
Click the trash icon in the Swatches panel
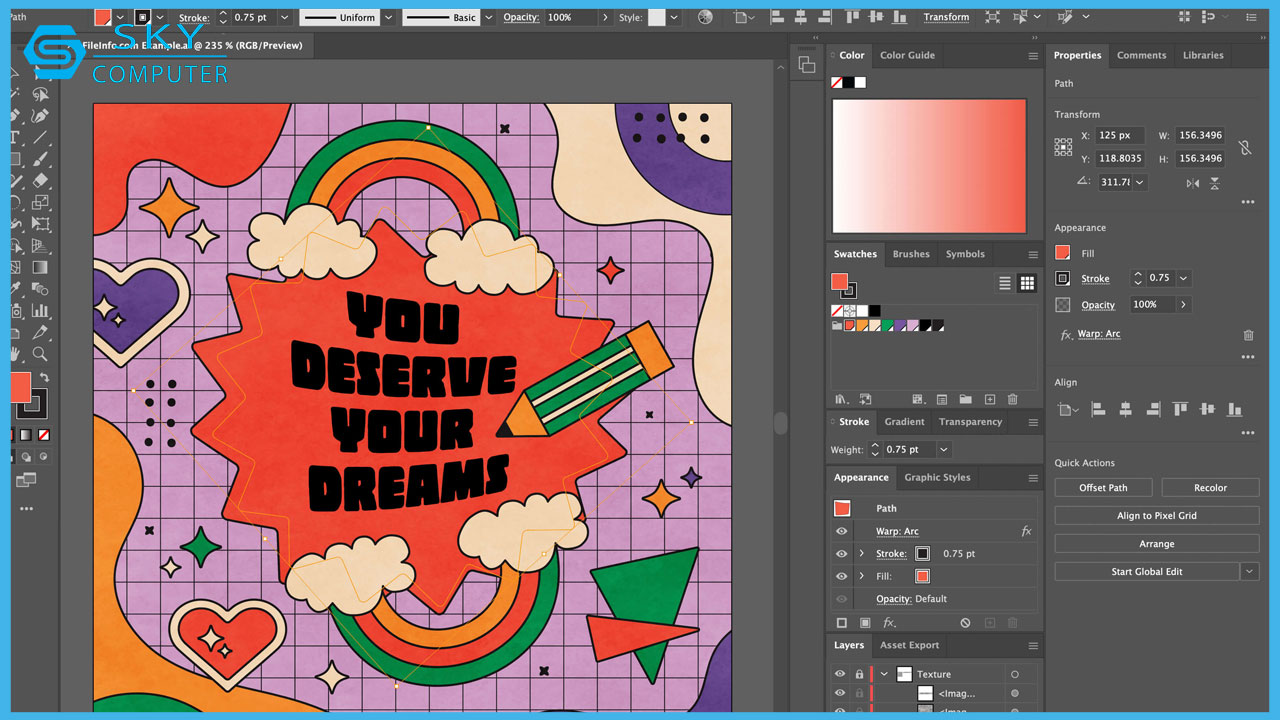pos(1012,399)
